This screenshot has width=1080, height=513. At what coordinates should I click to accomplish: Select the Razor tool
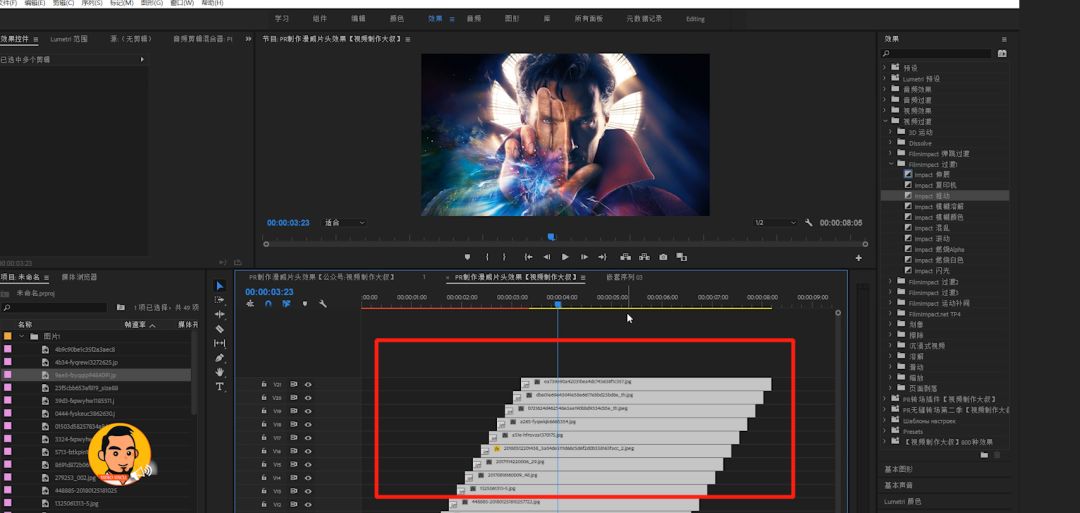pyautogui.click(x=220, y=328)
